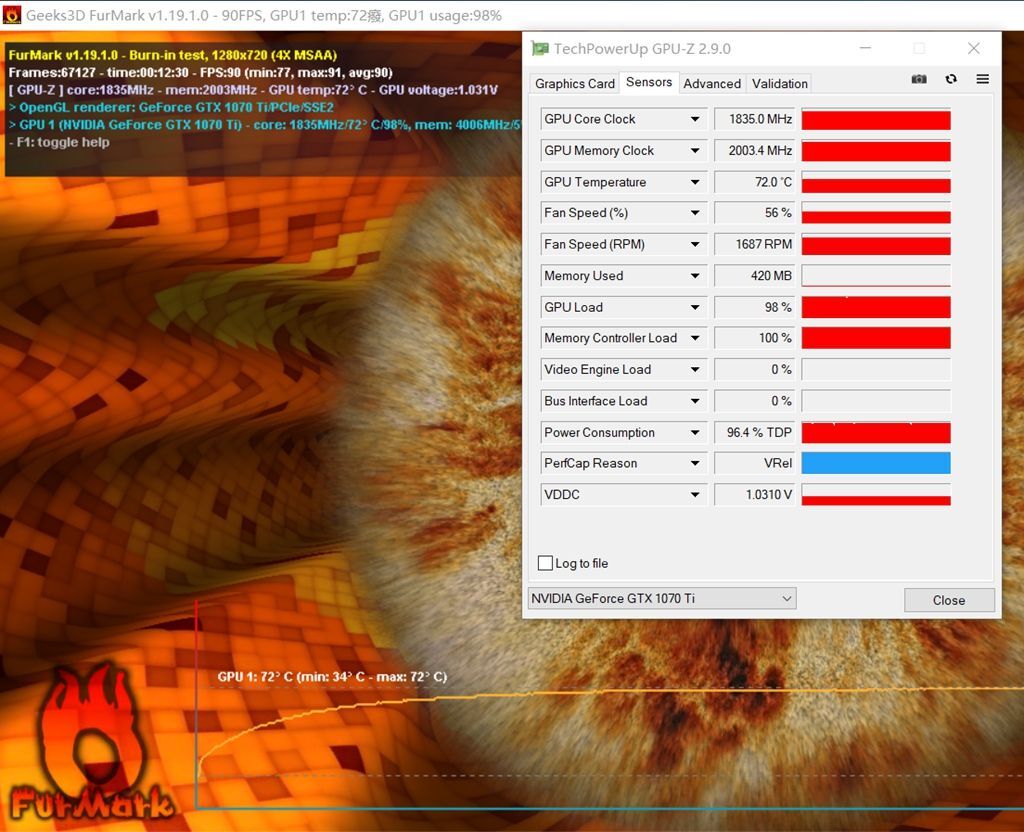Open the NVIDIA GeForce GTX 1070 Ti selector
This screenshot has height=832, width=1024.
click(x=662, y=598)
